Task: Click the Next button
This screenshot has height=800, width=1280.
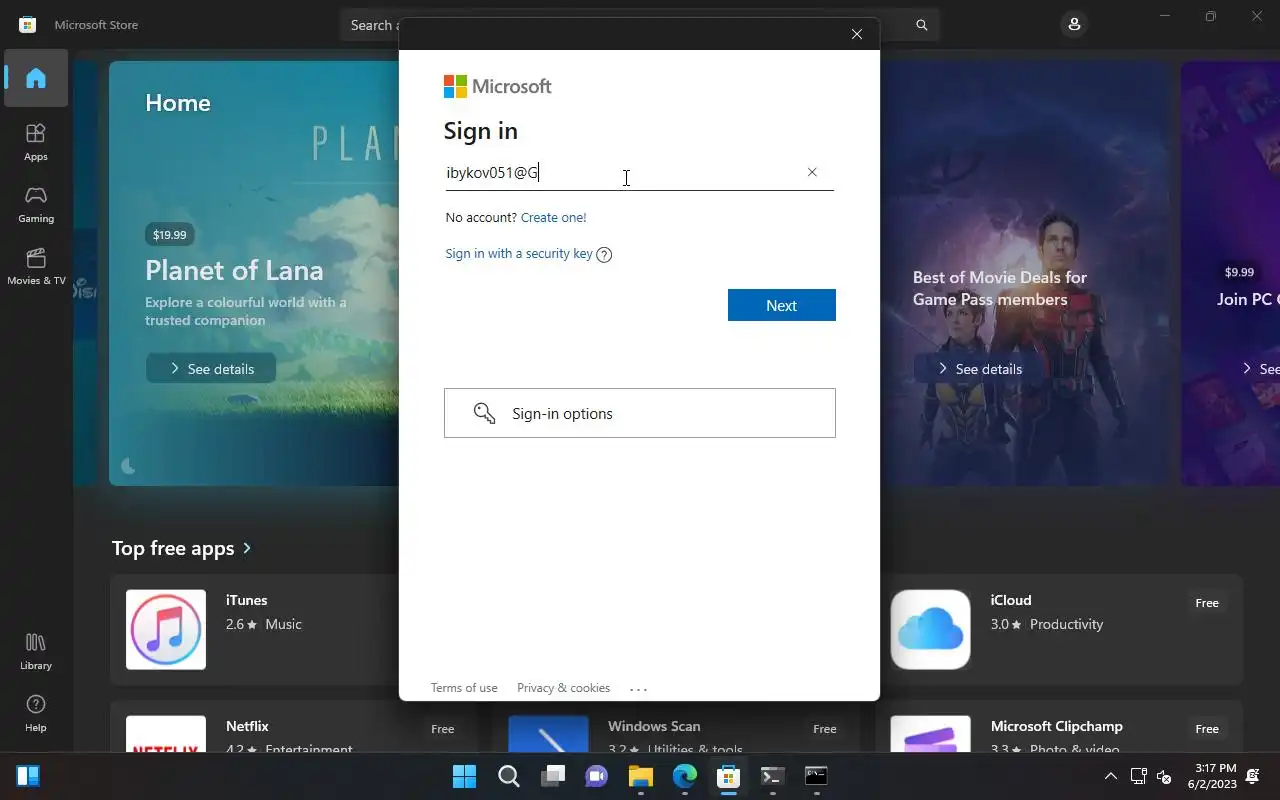Action: [x=782, y=305]
